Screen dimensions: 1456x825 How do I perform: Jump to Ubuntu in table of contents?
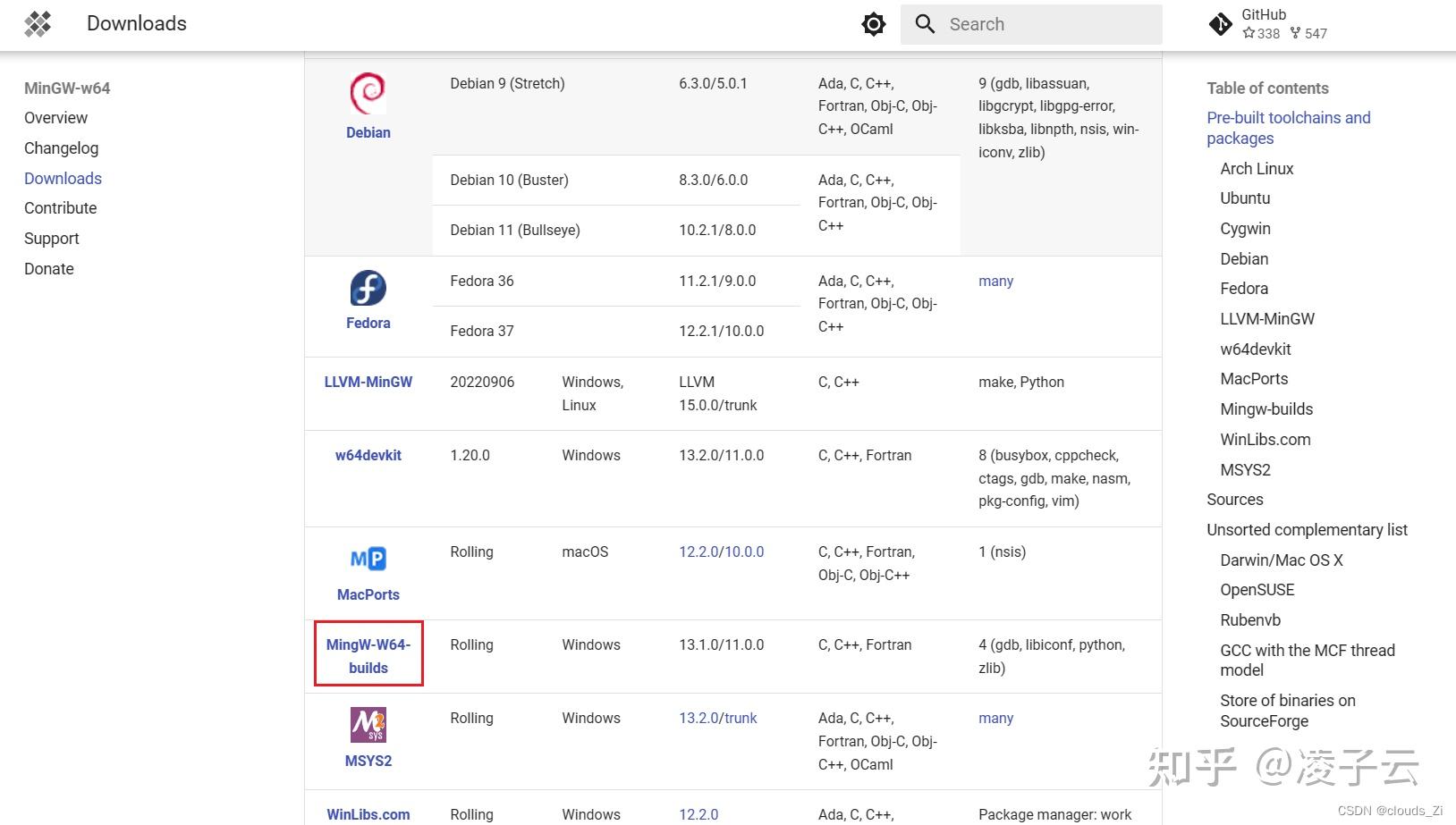[1245, 198]
